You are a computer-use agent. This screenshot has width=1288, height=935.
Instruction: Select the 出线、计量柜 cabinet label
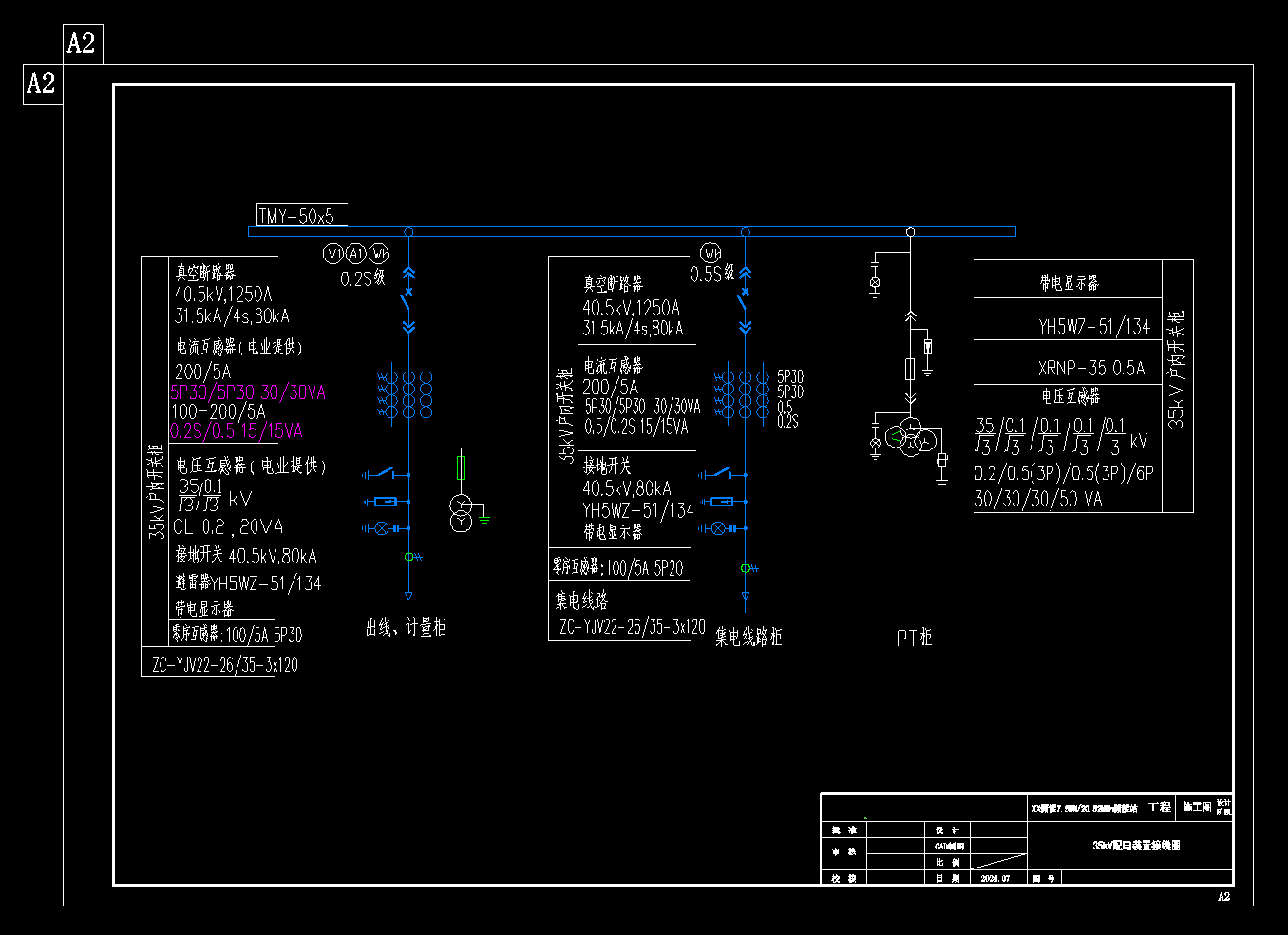(406, 627)
